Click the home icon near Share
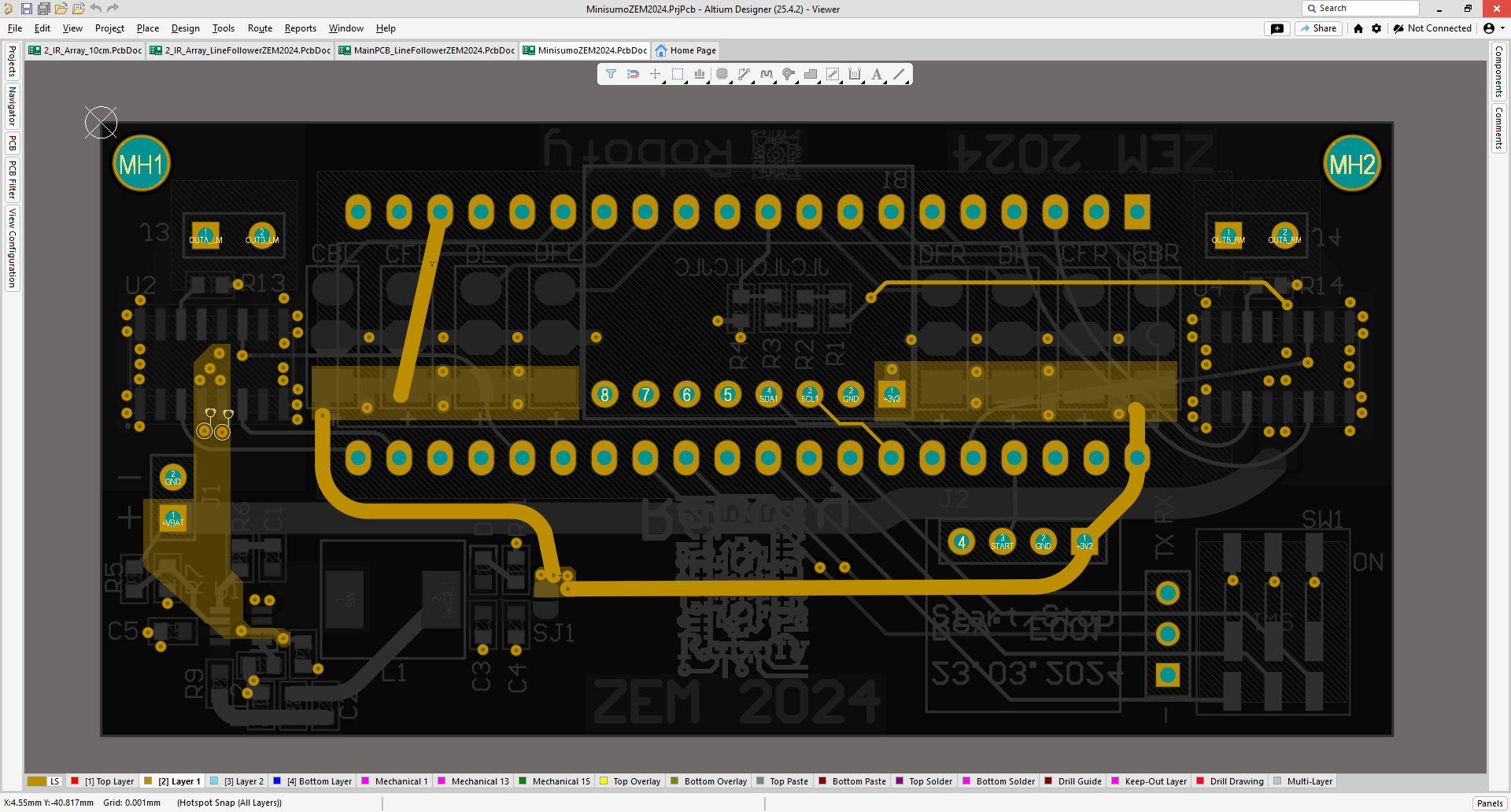This screenshot has height=812, width=1511. (x=1358, y=28)
